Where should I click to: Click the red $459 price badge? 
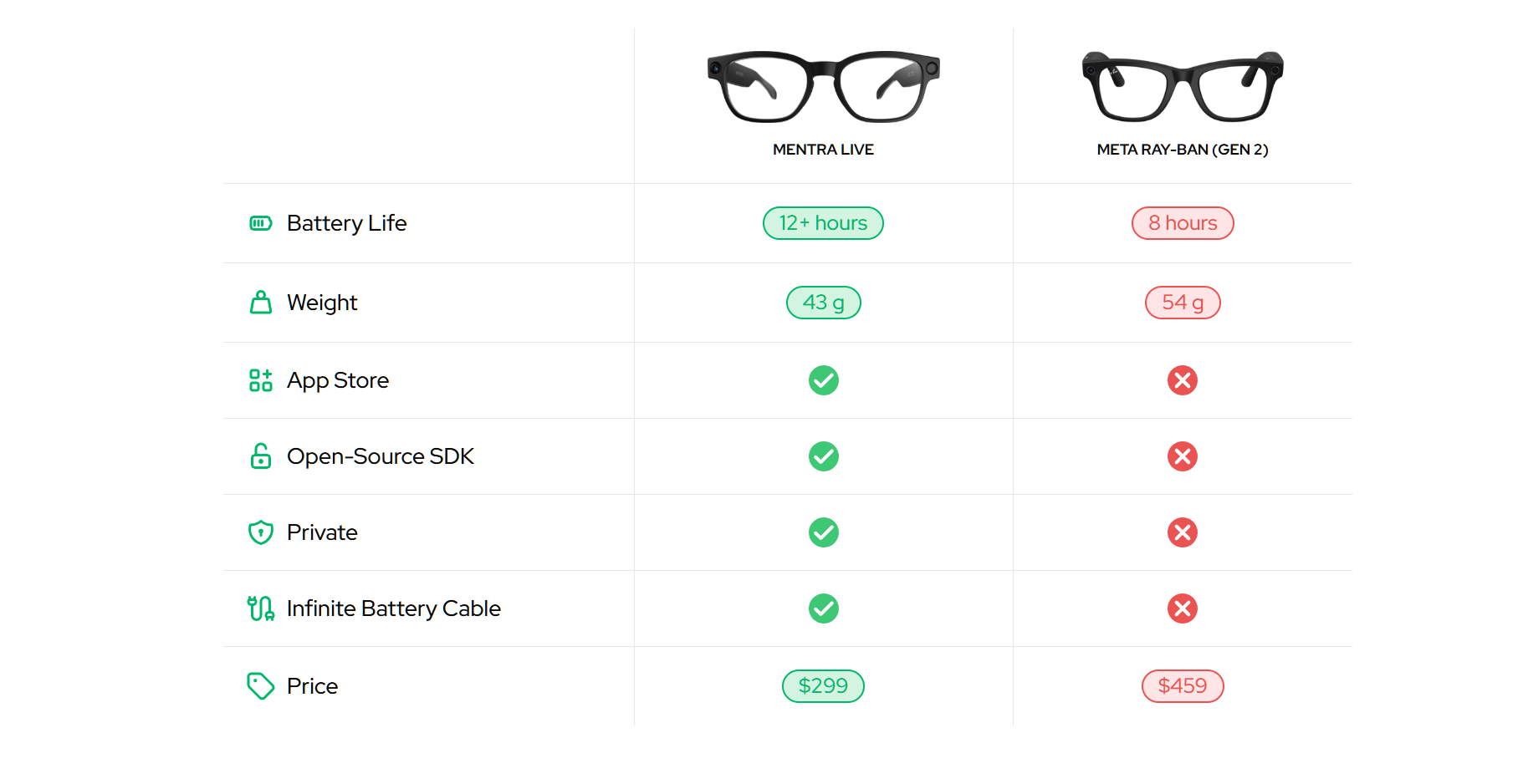(x=1183, y=686)
